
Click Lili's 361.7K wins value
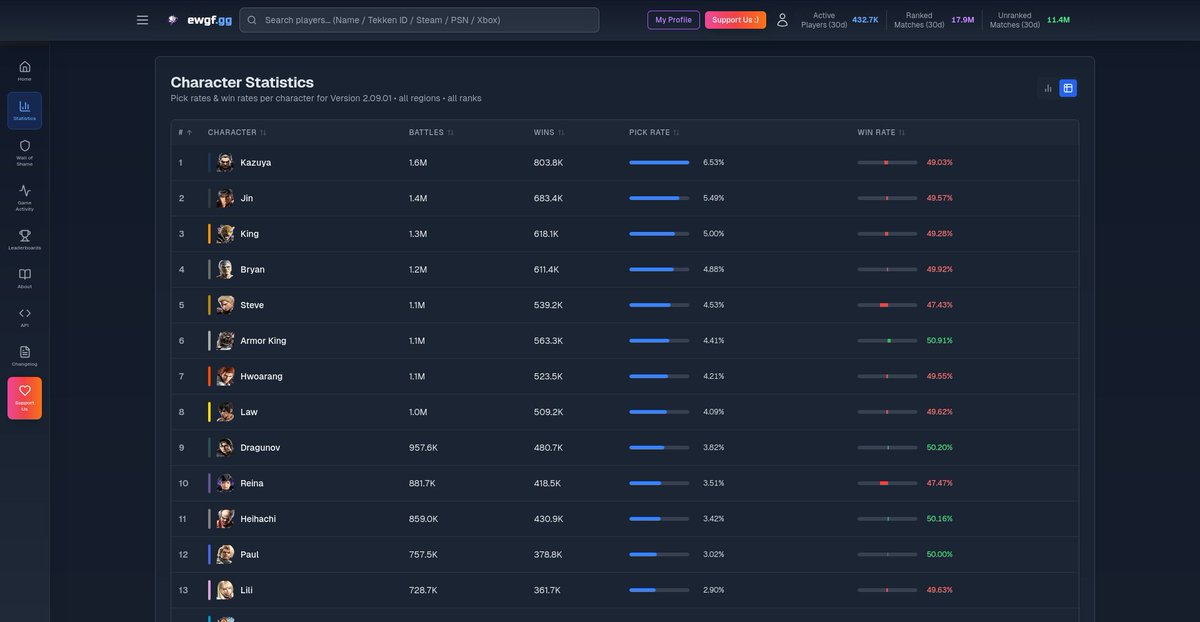(547, 590)
